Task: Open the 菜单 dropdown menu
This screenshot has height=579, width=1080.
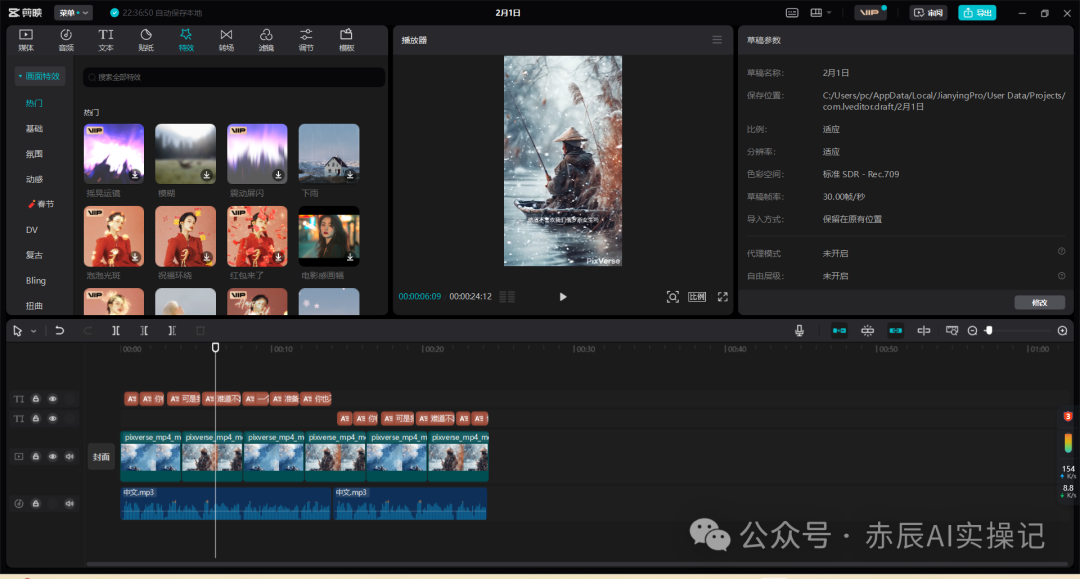Action: point(73,12)
